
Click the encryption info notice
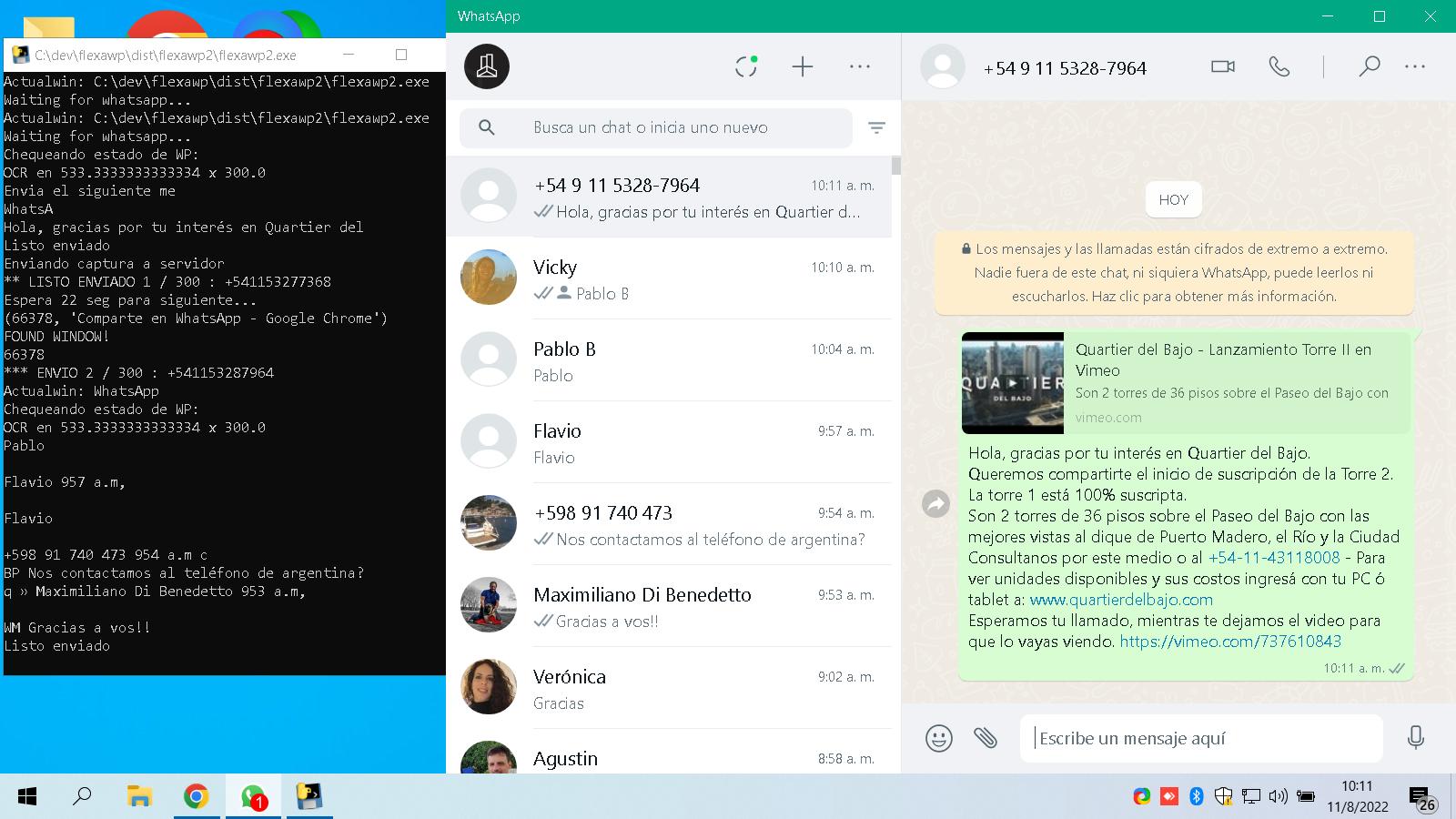click(1174, 272)
